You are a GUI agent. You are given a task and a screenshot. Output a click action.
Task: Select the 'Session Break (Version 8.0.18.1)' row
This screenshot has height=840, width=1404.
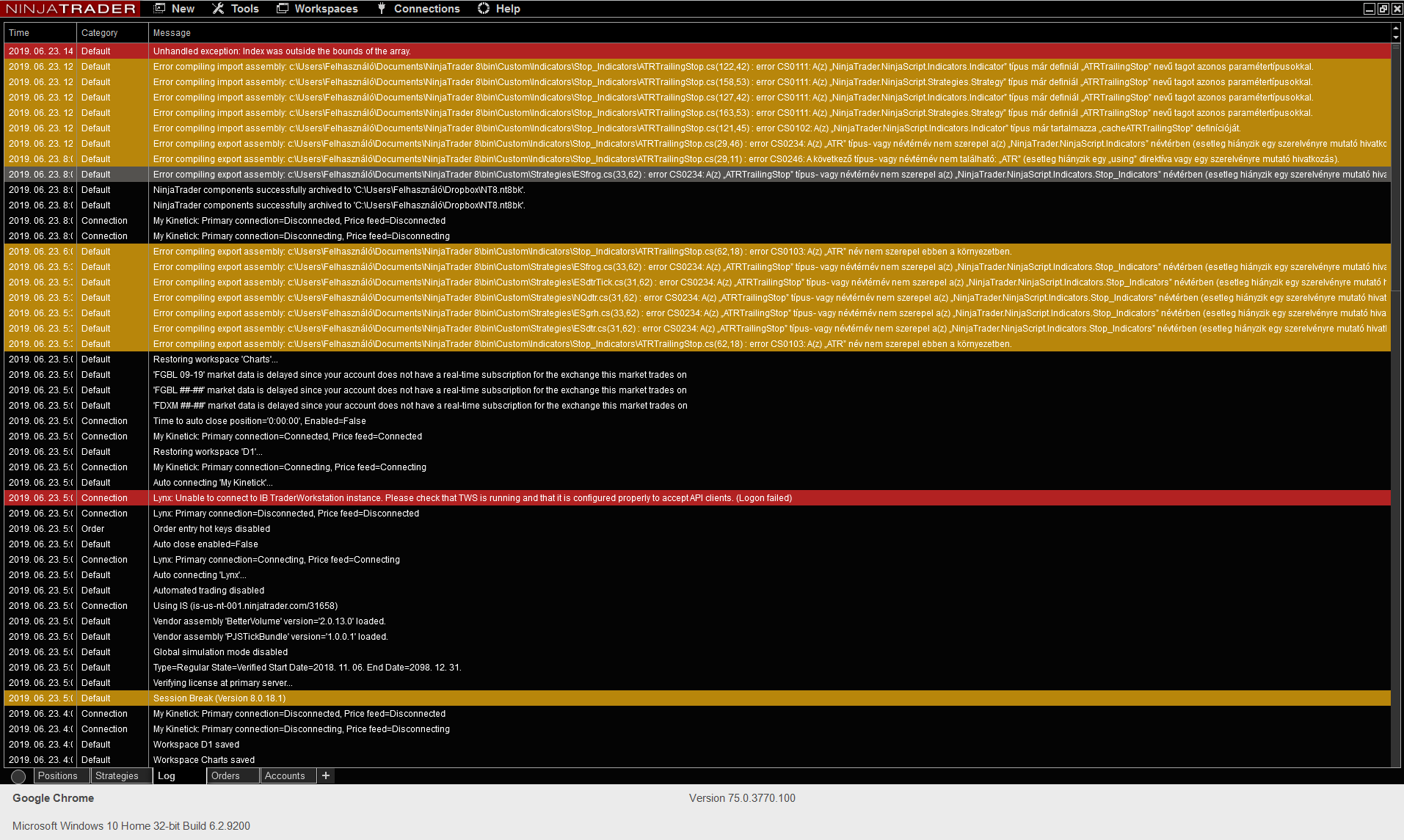[x=697, y=698]
